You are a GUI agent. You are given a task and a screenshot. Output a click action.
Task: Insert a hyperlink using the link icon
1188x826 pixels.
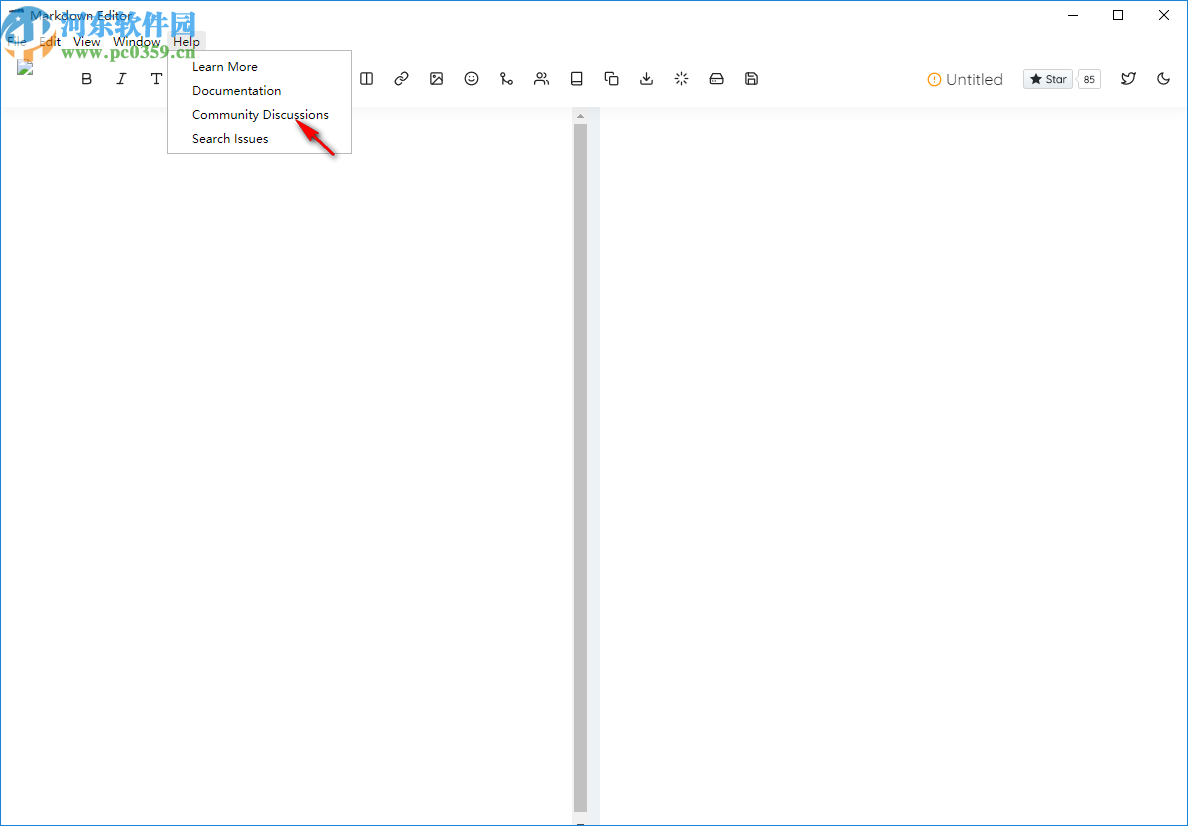pyautogui.click(x=401, y=78)
